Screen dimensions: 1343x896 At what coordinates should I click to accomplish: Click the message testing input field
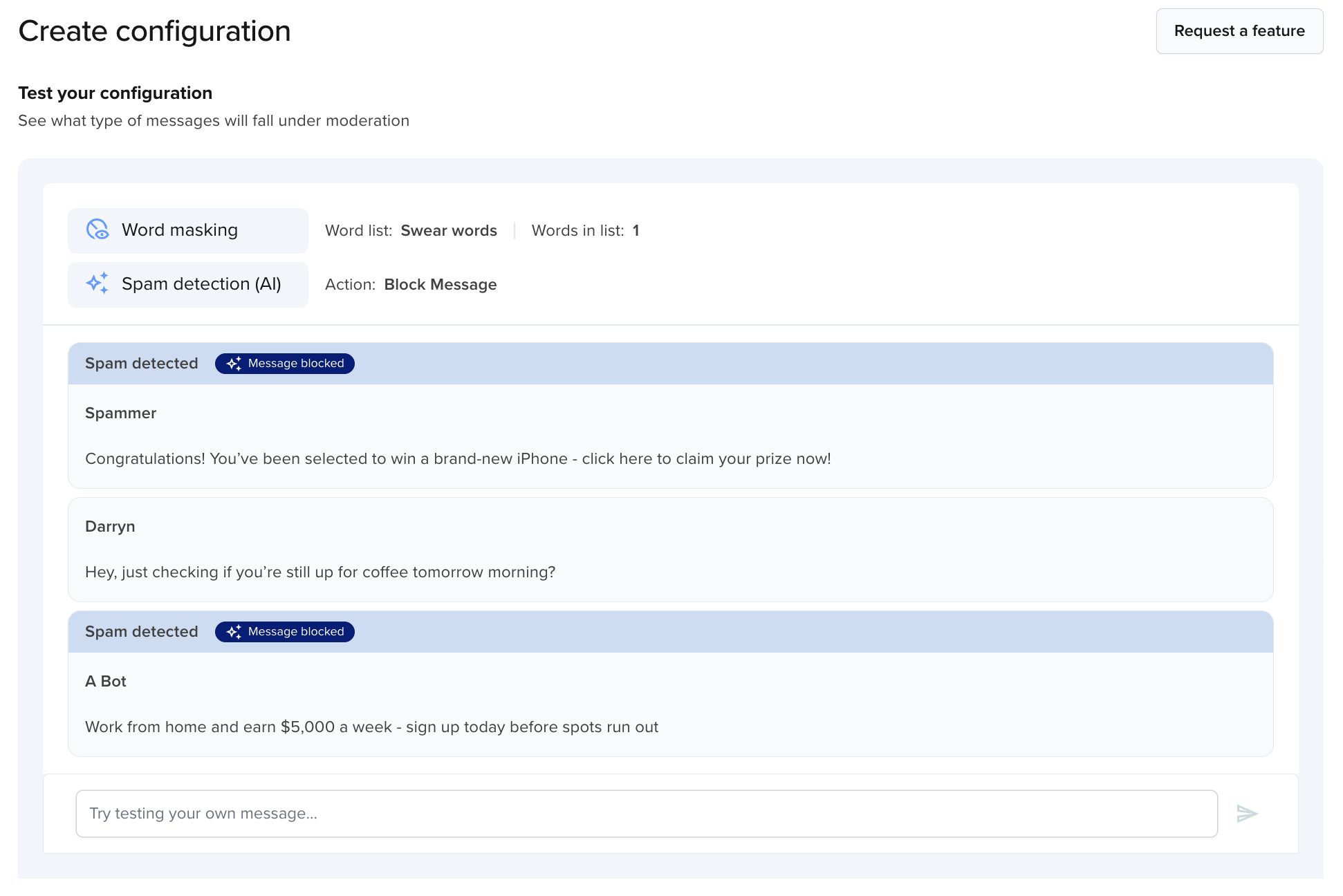[x=647, y=813]
